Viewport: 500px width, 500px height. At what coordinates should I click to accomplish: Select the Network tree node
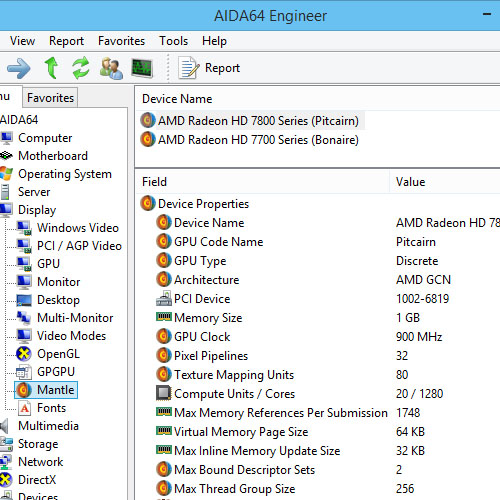tap(41, 462)
